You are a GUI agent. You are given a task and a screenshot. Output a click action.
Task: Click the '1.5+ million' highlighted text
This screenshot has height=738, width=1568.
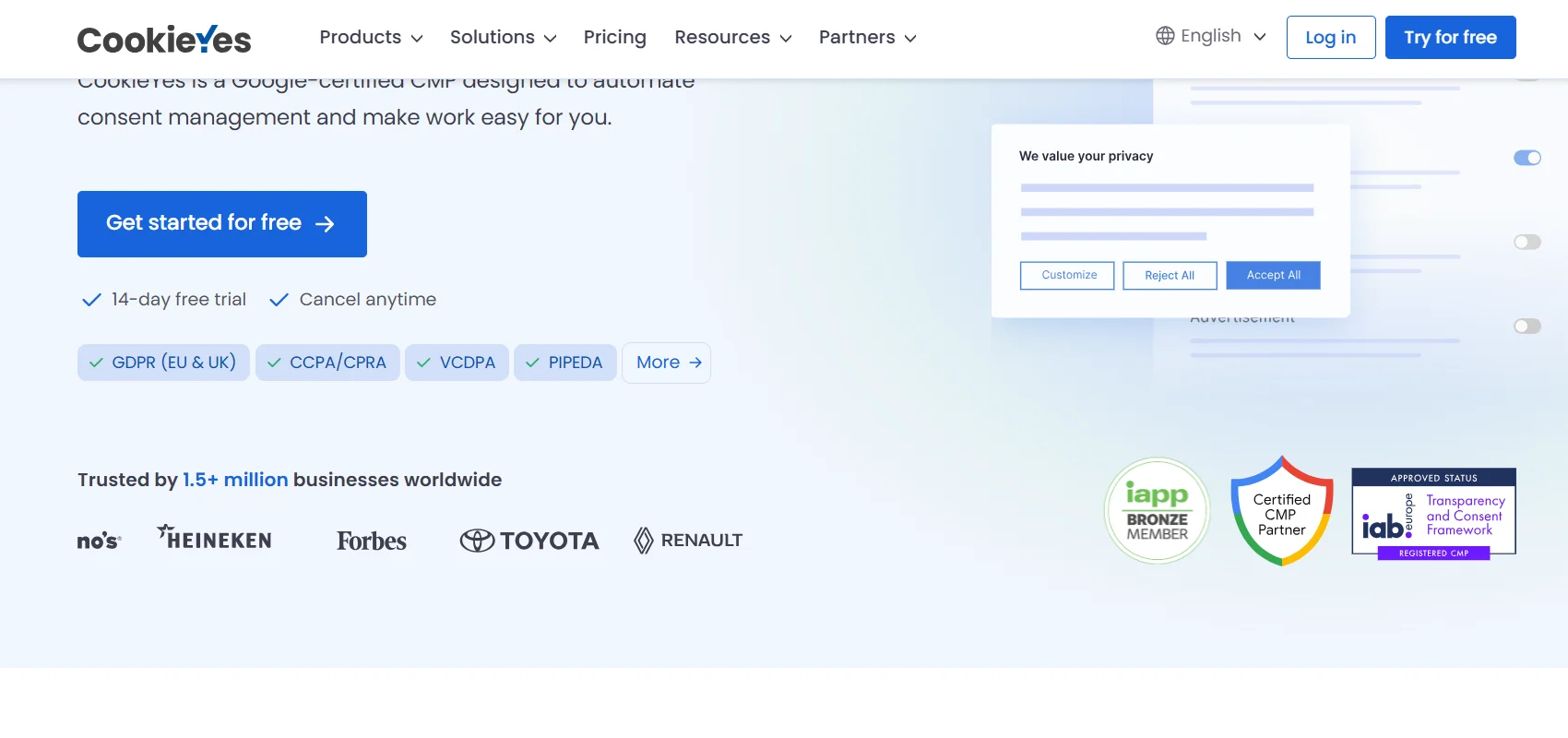[235, 480]
